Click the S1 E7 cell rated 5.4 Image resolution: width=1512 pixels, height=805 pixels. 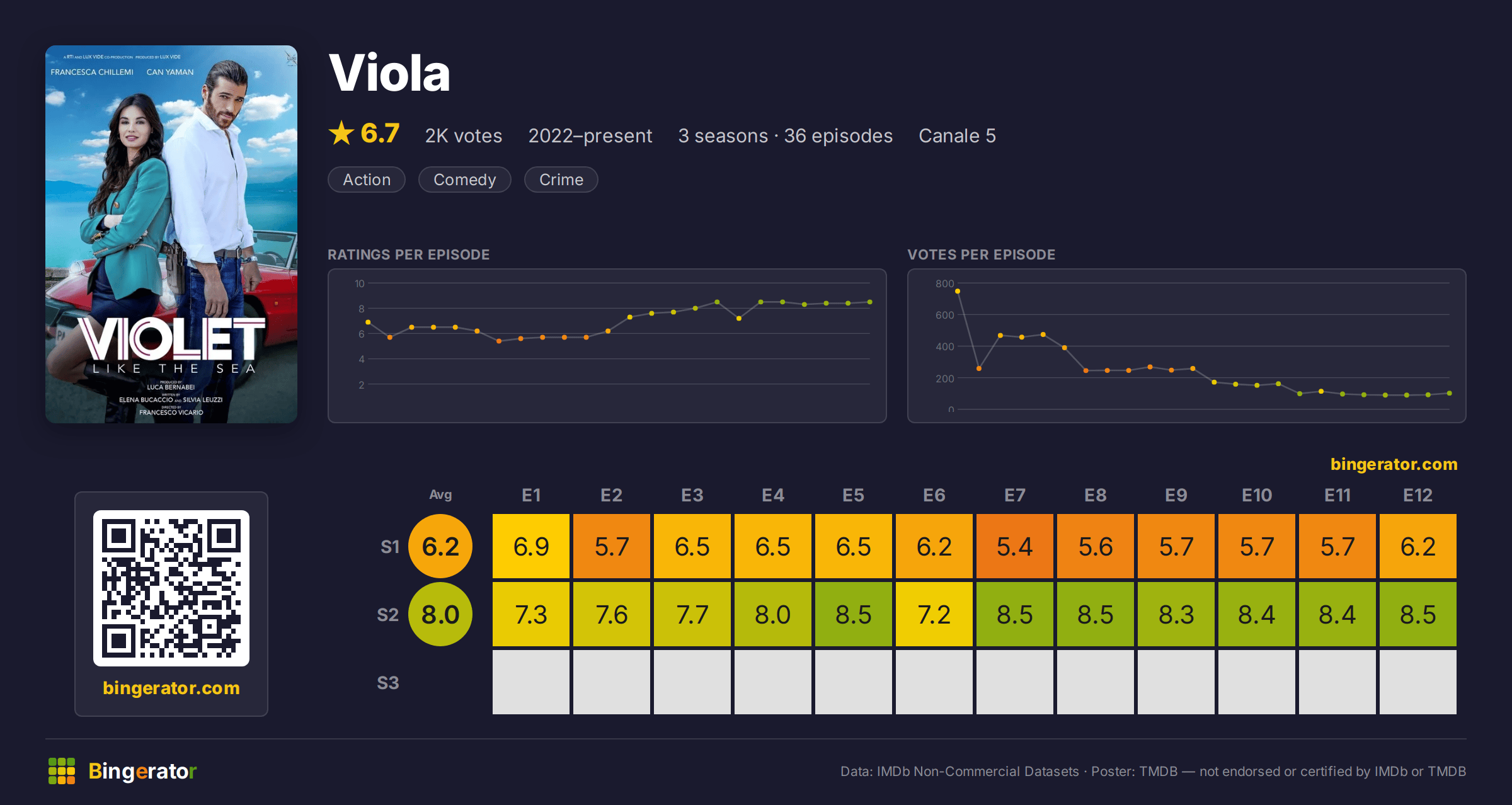coord(1015,546)
